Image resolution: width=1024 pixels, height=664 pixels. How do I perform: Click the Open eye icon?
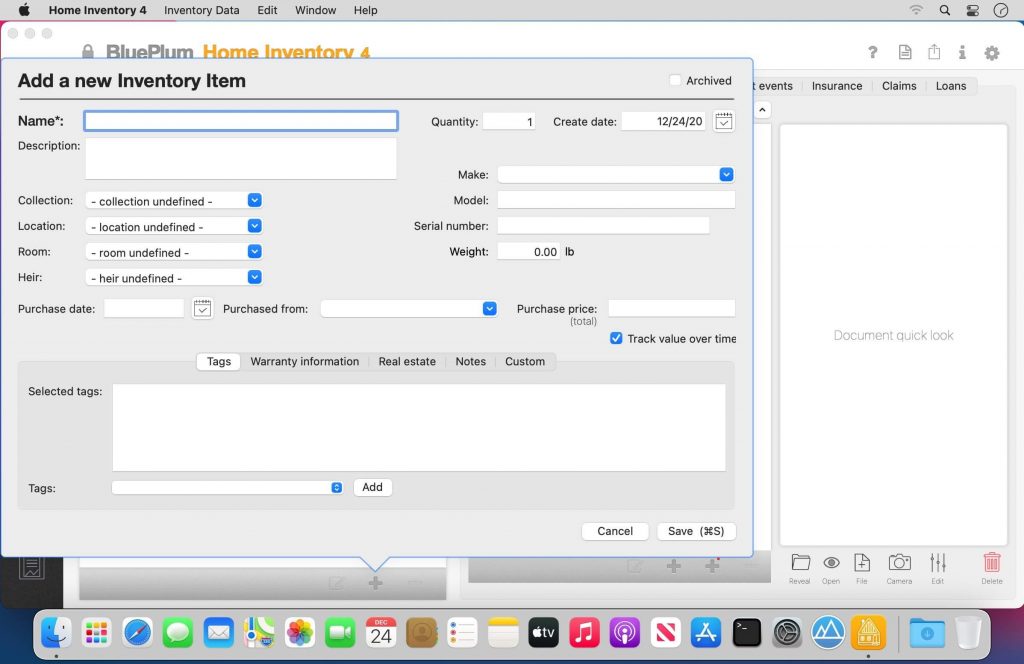click(831, 563)
